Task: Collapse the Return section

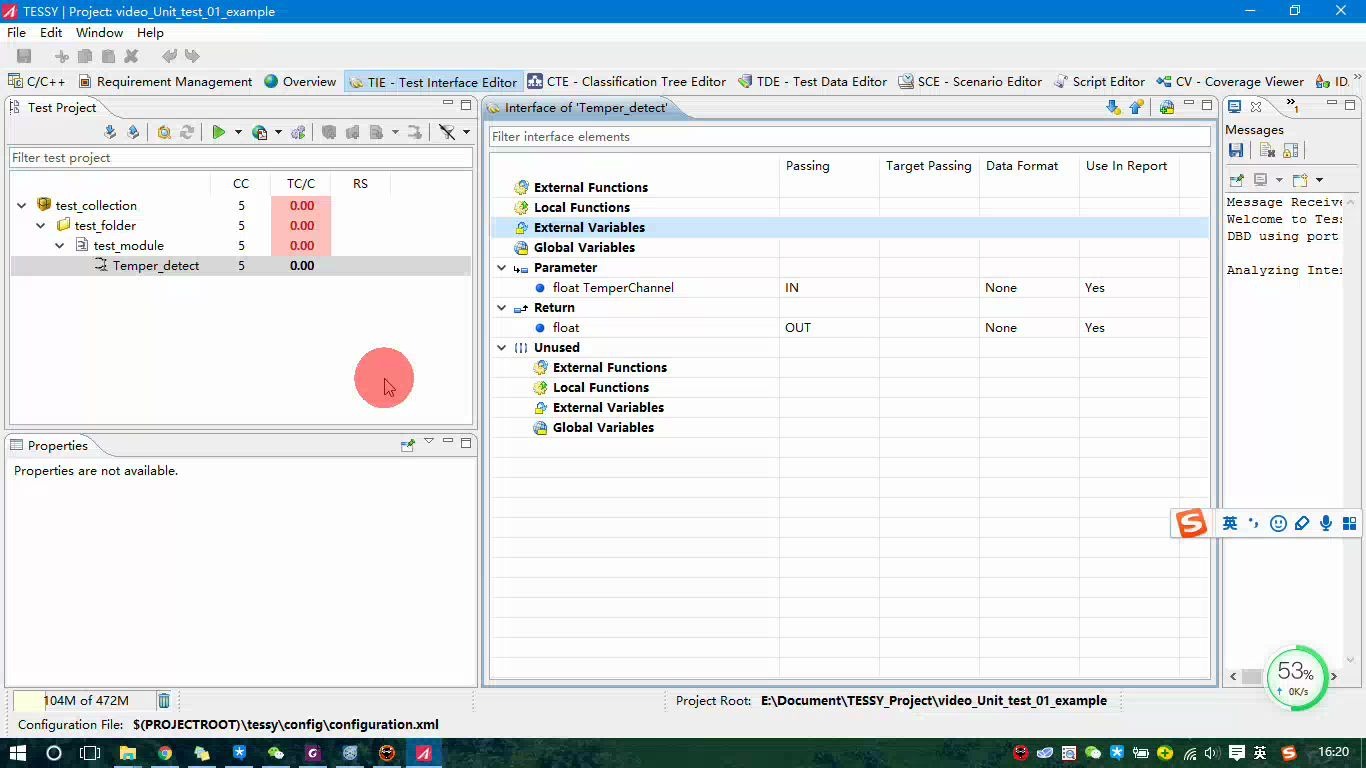Action: pos(502,308)
